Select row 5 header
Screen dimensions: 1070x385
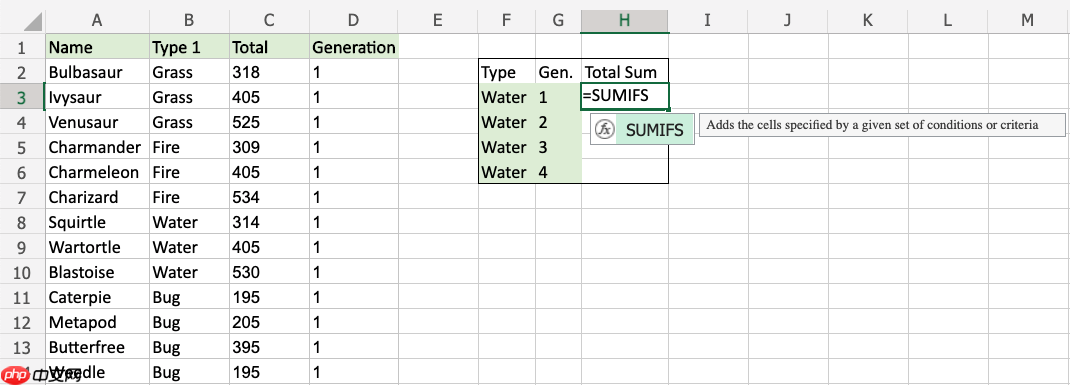click(x=22, y=147)
